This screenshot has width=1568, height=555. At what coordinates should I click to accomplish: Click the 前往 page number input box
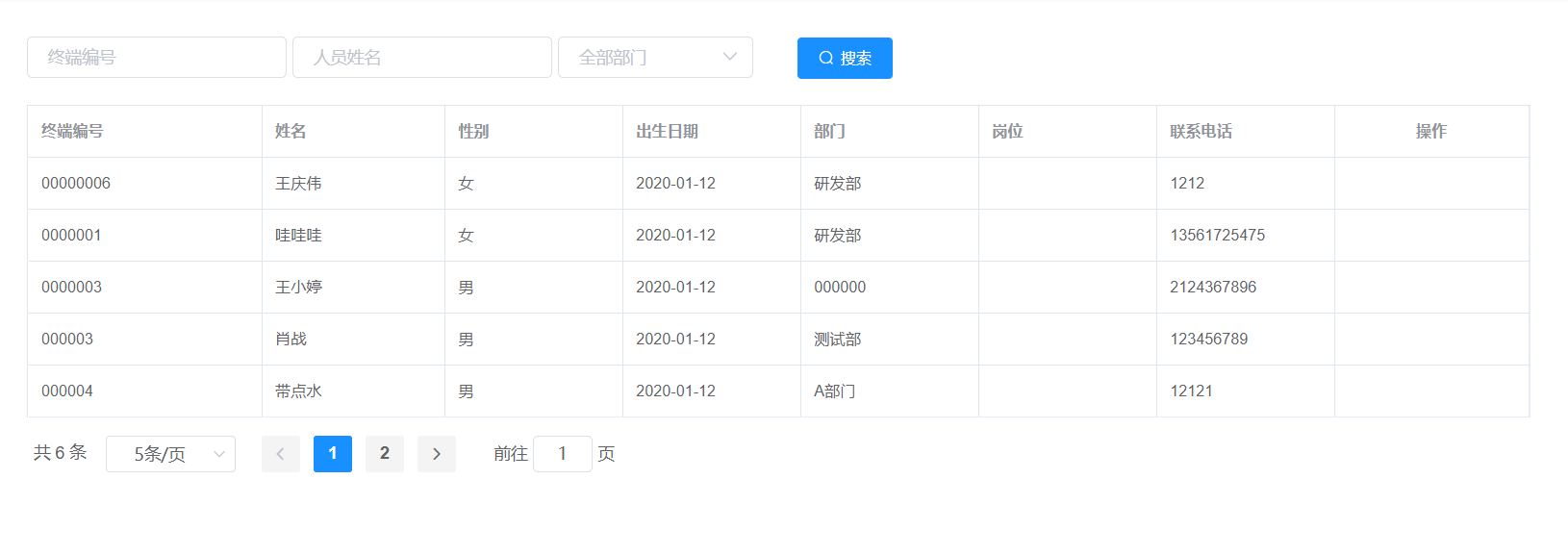[x=563, y=454]
